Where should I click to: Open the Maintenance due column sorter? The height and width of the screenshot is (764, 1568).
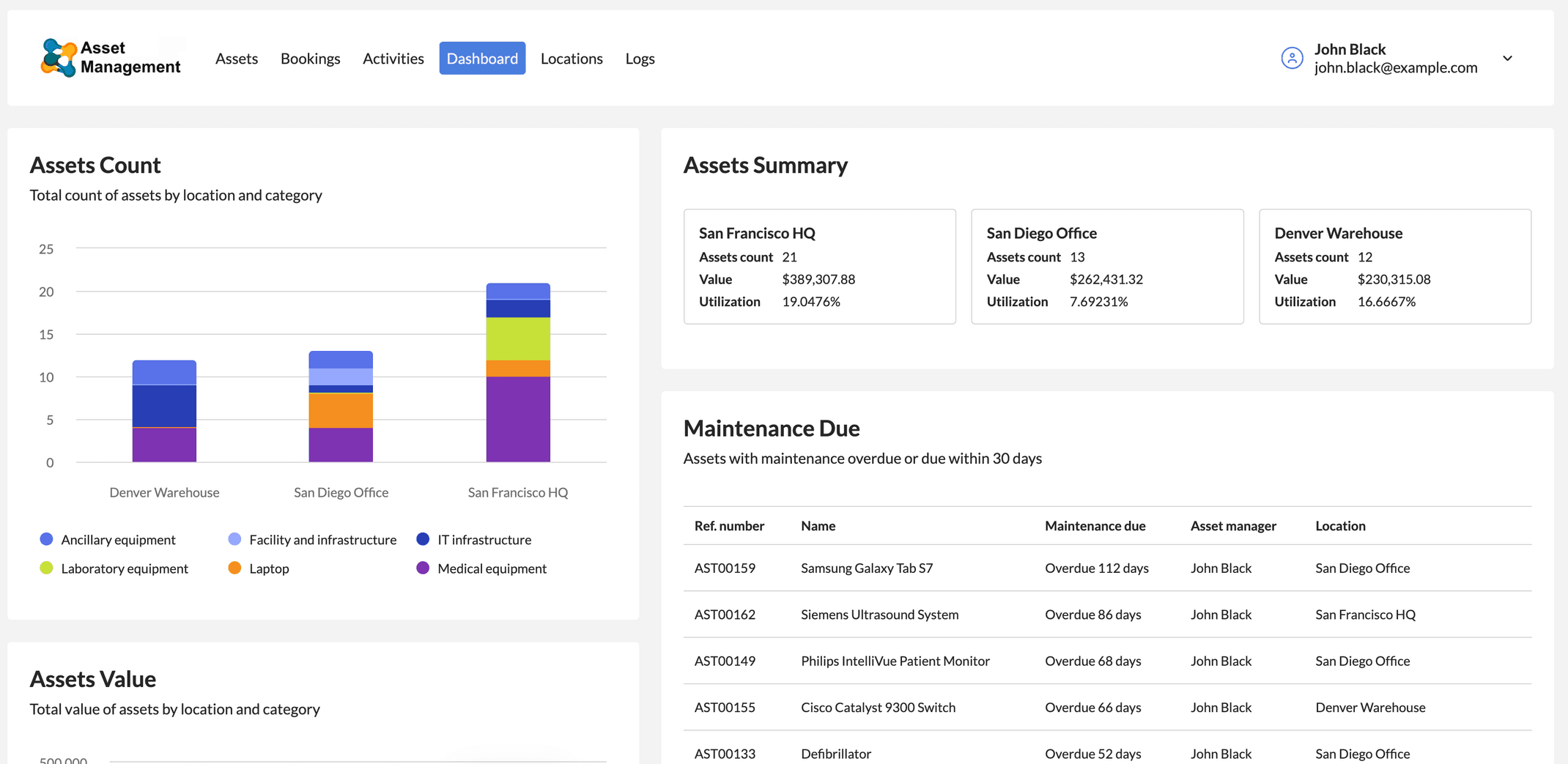click(1095, 525)
